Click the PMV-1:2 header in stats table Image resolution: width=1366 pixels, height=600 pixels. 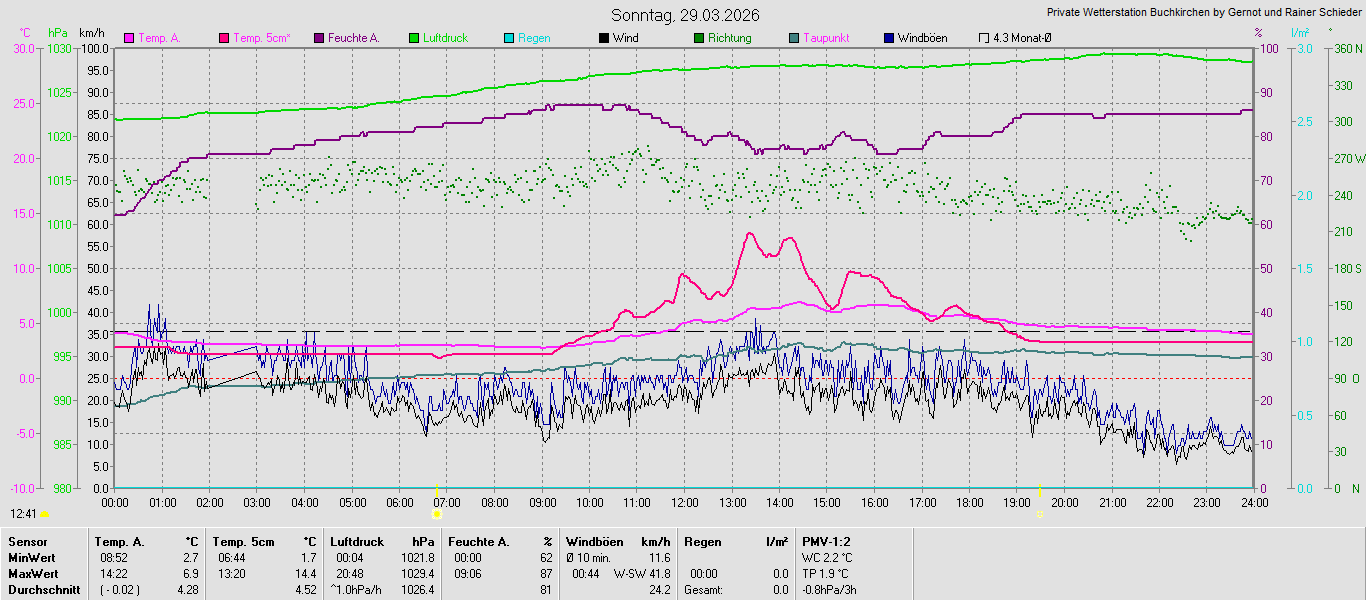(x=826, y=542)
